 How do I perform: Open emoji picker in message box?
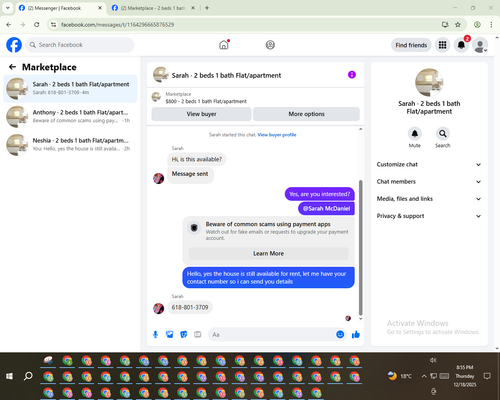click(340, 334)
